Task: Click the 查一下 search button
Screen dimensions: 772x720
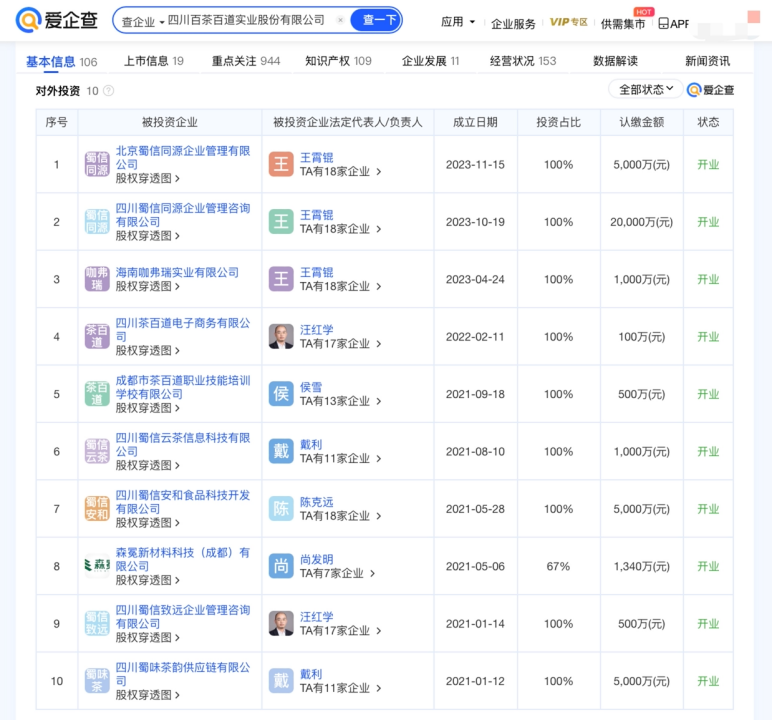Action: point(377,20)
